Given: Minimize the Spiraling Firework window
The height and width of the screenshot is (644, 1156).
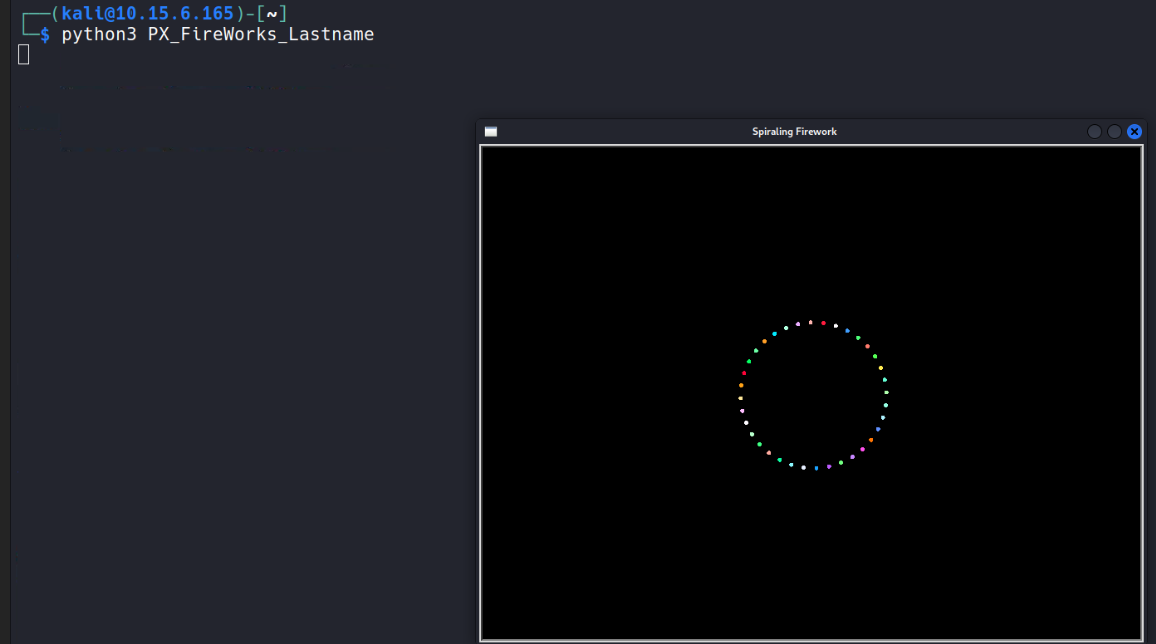Looking at the screenshot, I should [1094, 132].
